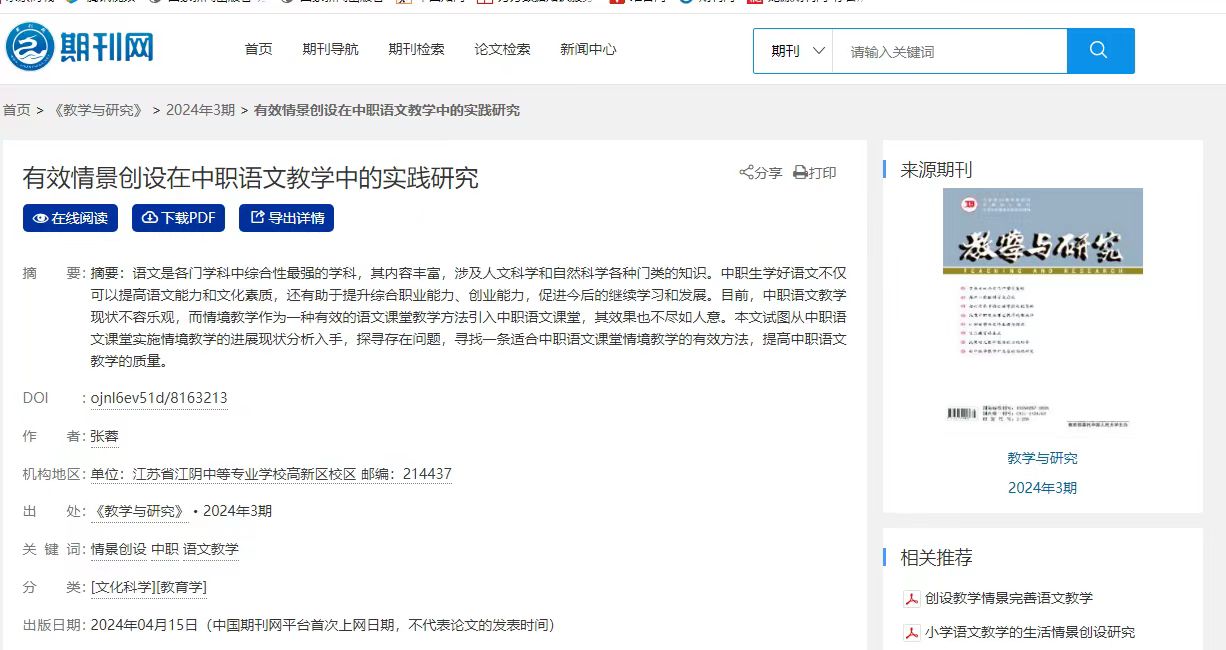The height and width of the screenshot is (650, 1226).
Task: Open PDF icon beside 小学语文教学的生活情景创设研究
Action: (911, 633)
